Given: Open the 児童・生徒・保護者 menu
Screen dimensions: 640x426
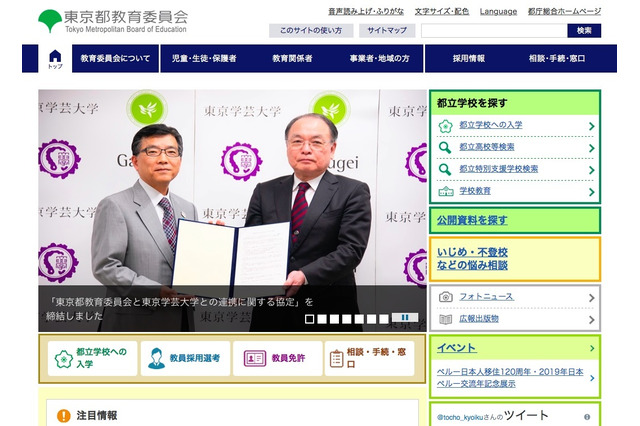Looking at the screenshot, I should (x=204, y=59).
